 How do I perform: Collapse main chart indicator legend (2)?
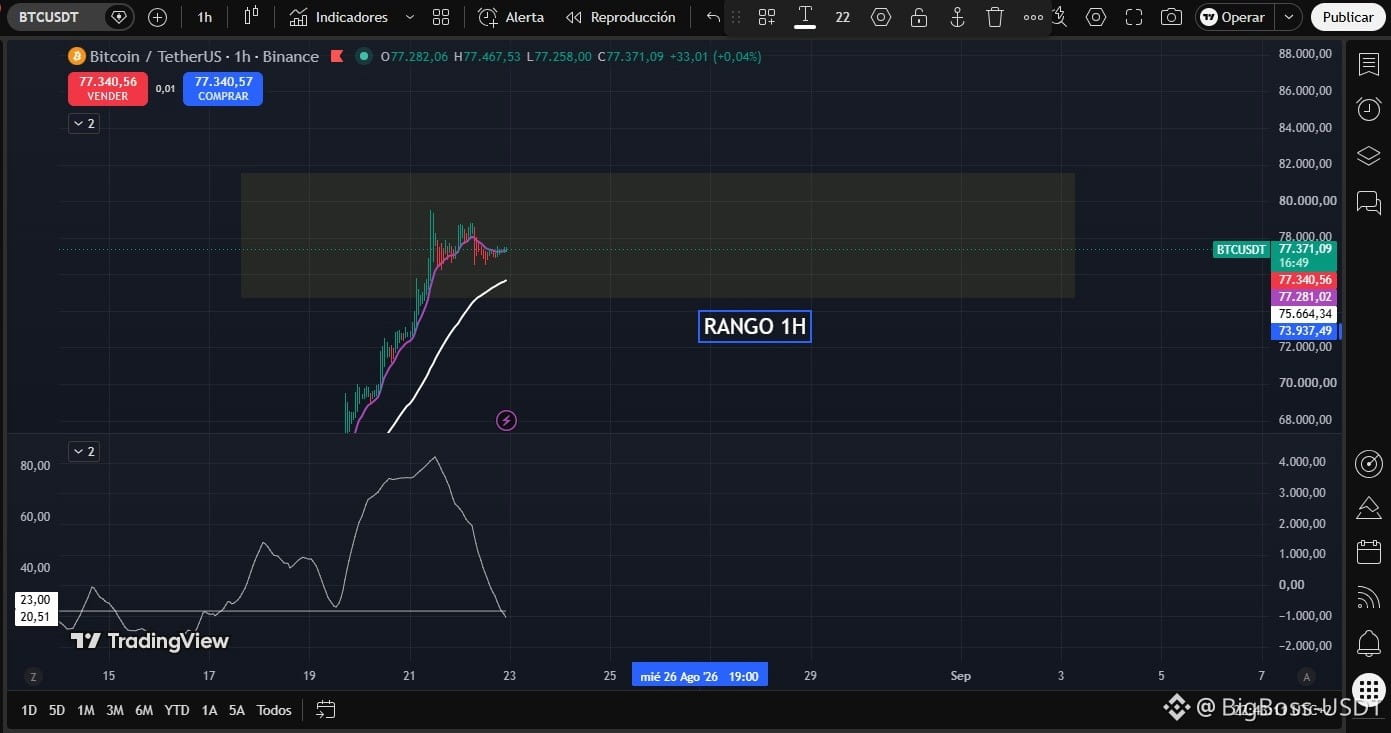(x=84, y=123)
